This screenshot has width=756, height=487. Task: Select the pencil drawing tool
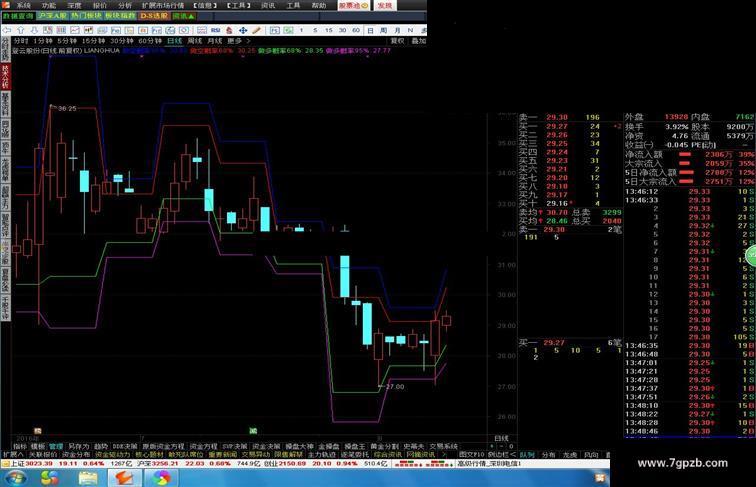[256, 30]
